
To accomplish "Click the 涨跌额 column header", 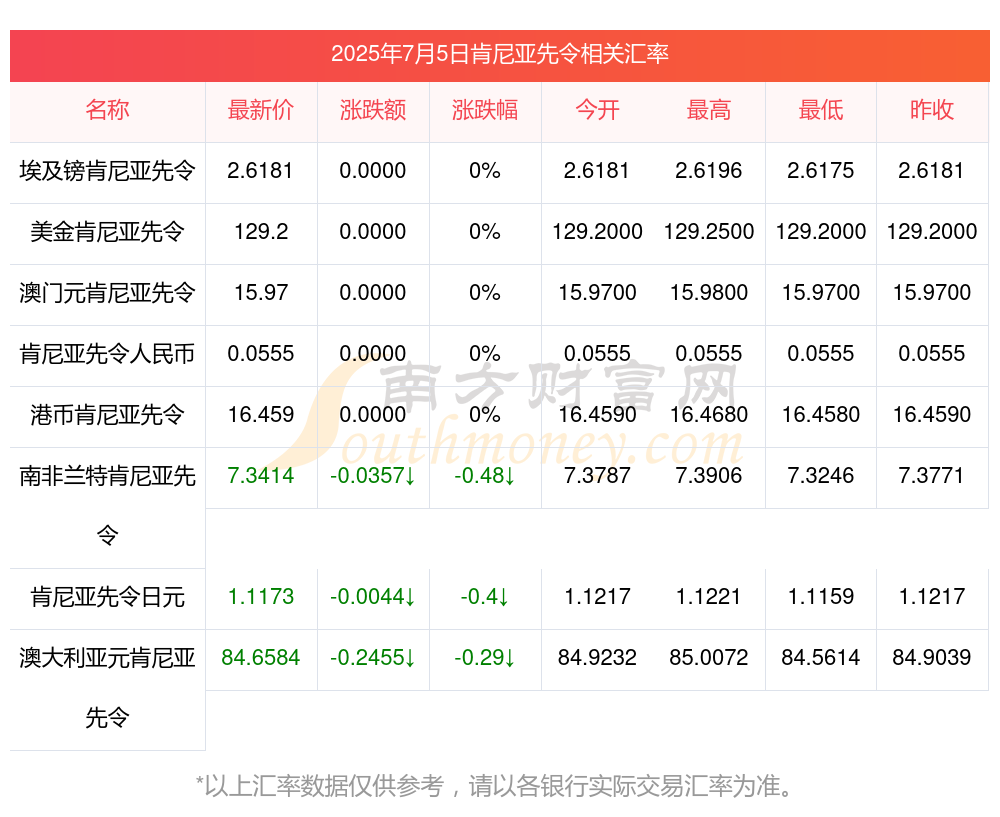I will tap(373, 110).
